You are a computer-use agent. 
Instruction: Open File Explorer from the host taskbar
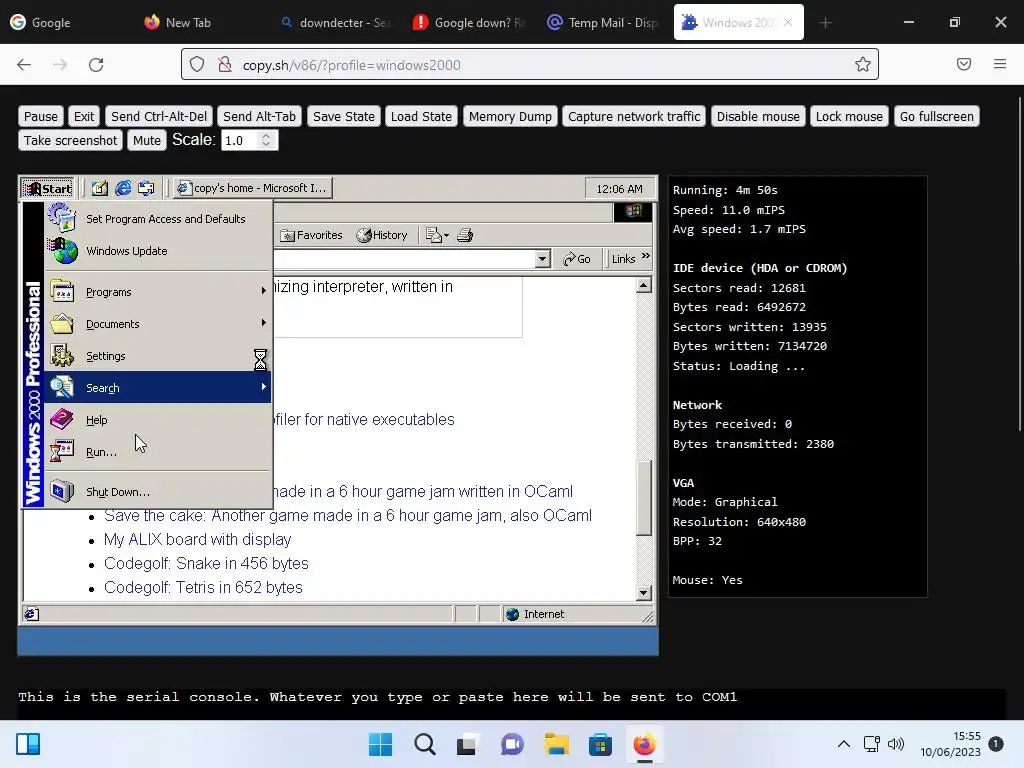pos(556,744)
